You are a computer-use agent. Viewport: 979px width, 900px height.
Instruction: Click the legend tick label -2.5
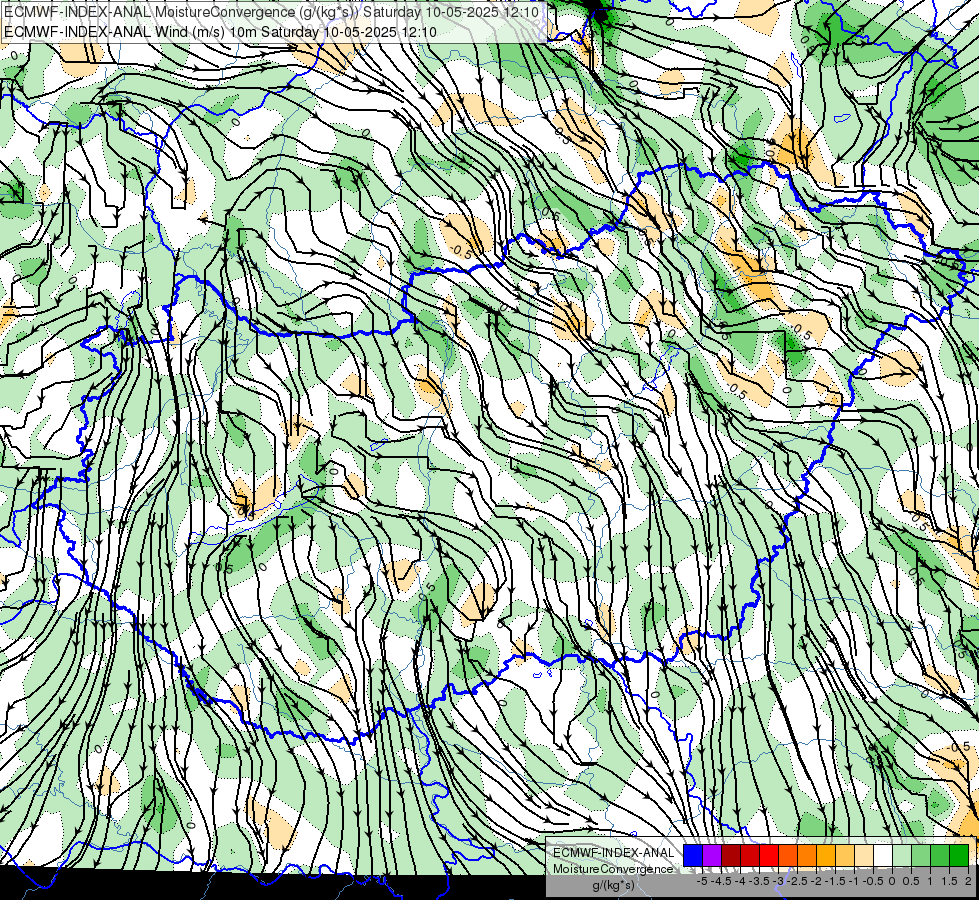tap(797, 881)
